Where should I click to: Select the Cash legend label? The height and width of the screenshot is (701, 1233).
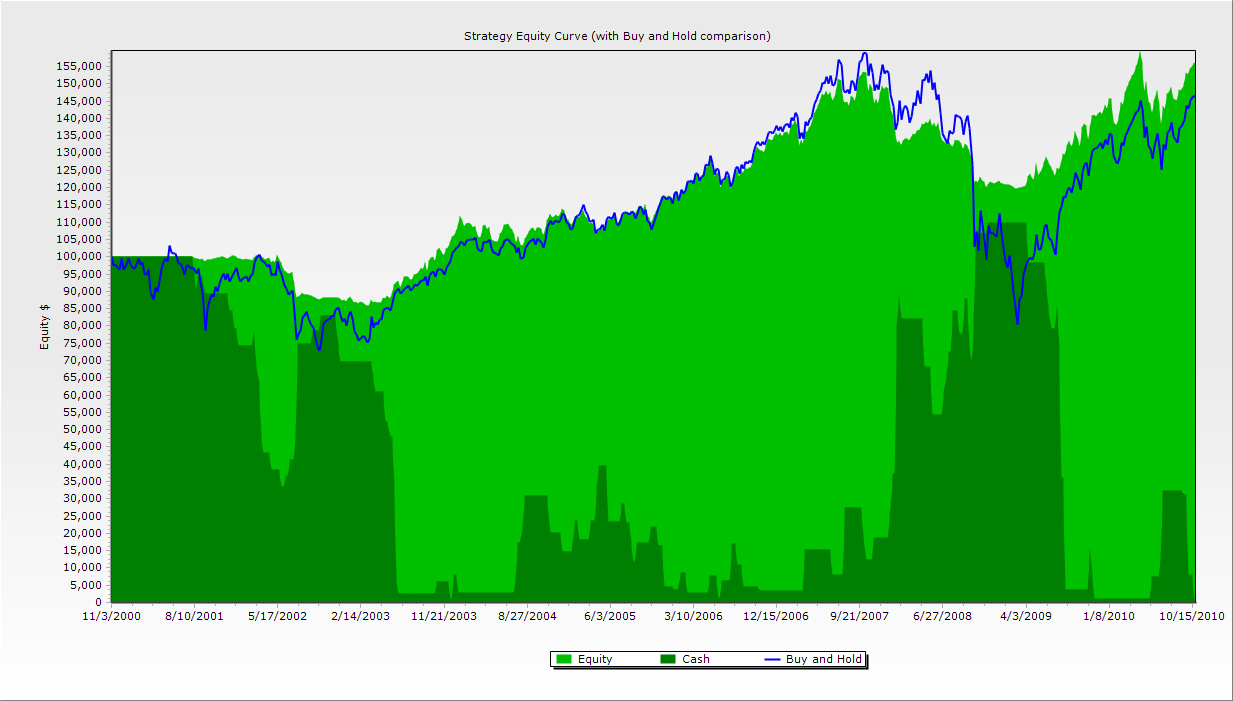click(696, 660)
